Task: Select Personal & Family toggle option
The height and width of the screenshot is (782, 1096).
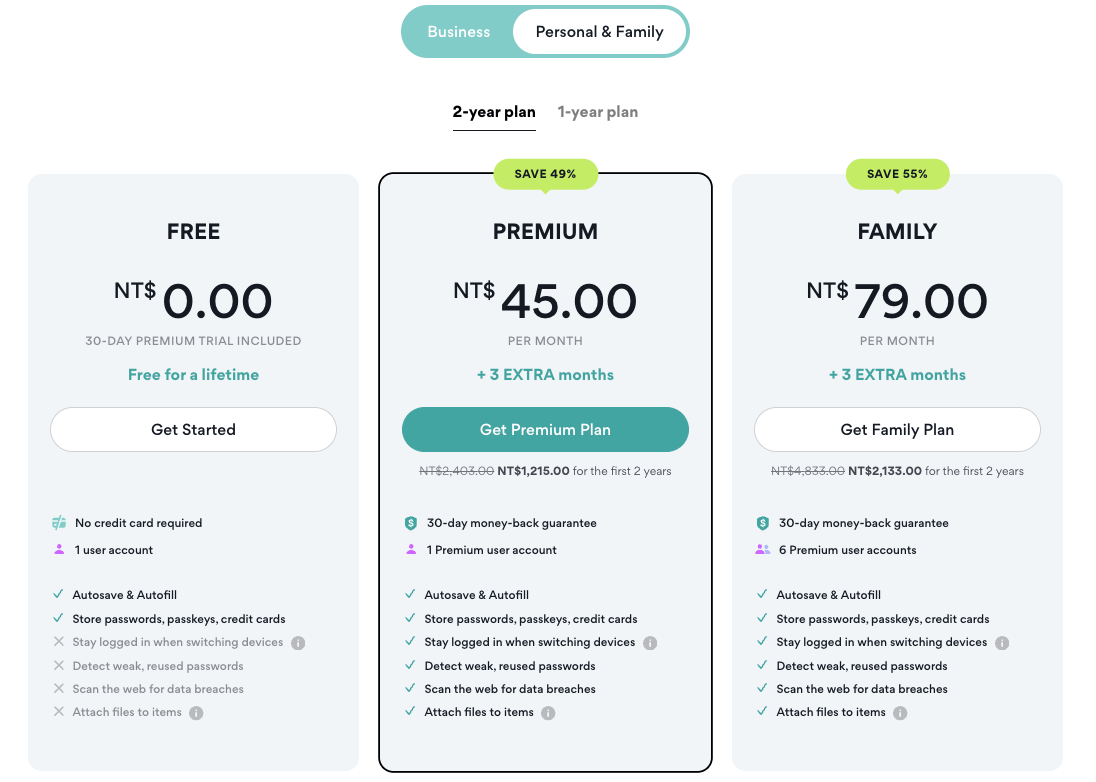Action: (x=599, y=32)
